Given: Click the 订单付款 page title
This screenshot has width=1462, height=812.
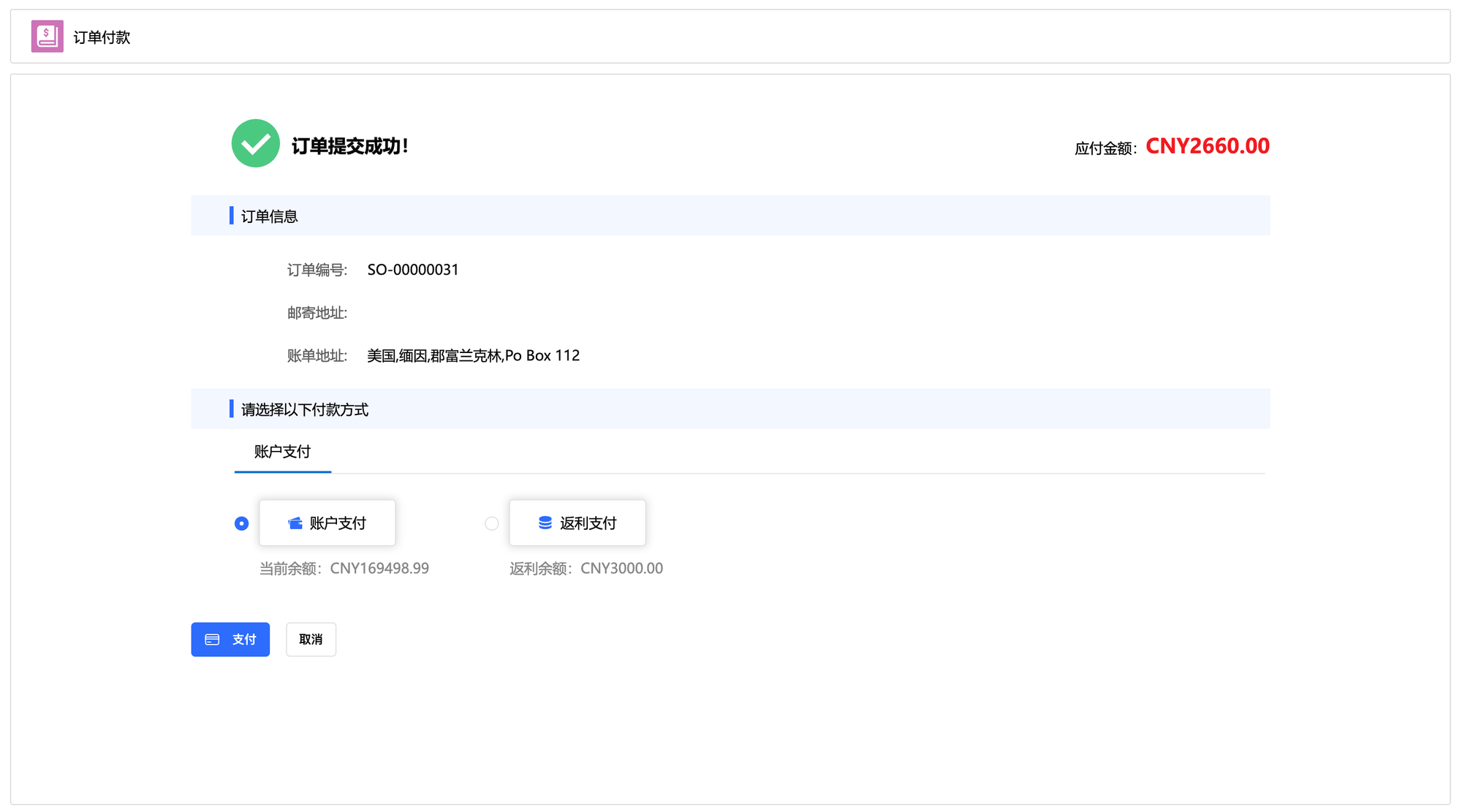Looking at the screenshot, I should tap(102, 37).
